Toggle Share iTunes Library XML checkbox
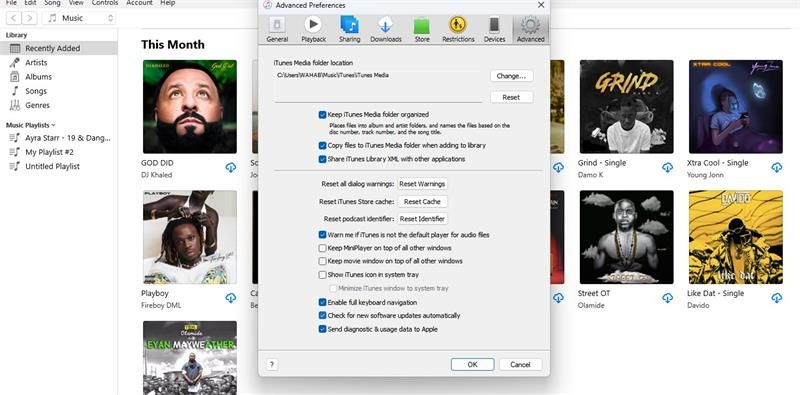The width and height of the screenshot is (800, 395). (322, 159)
